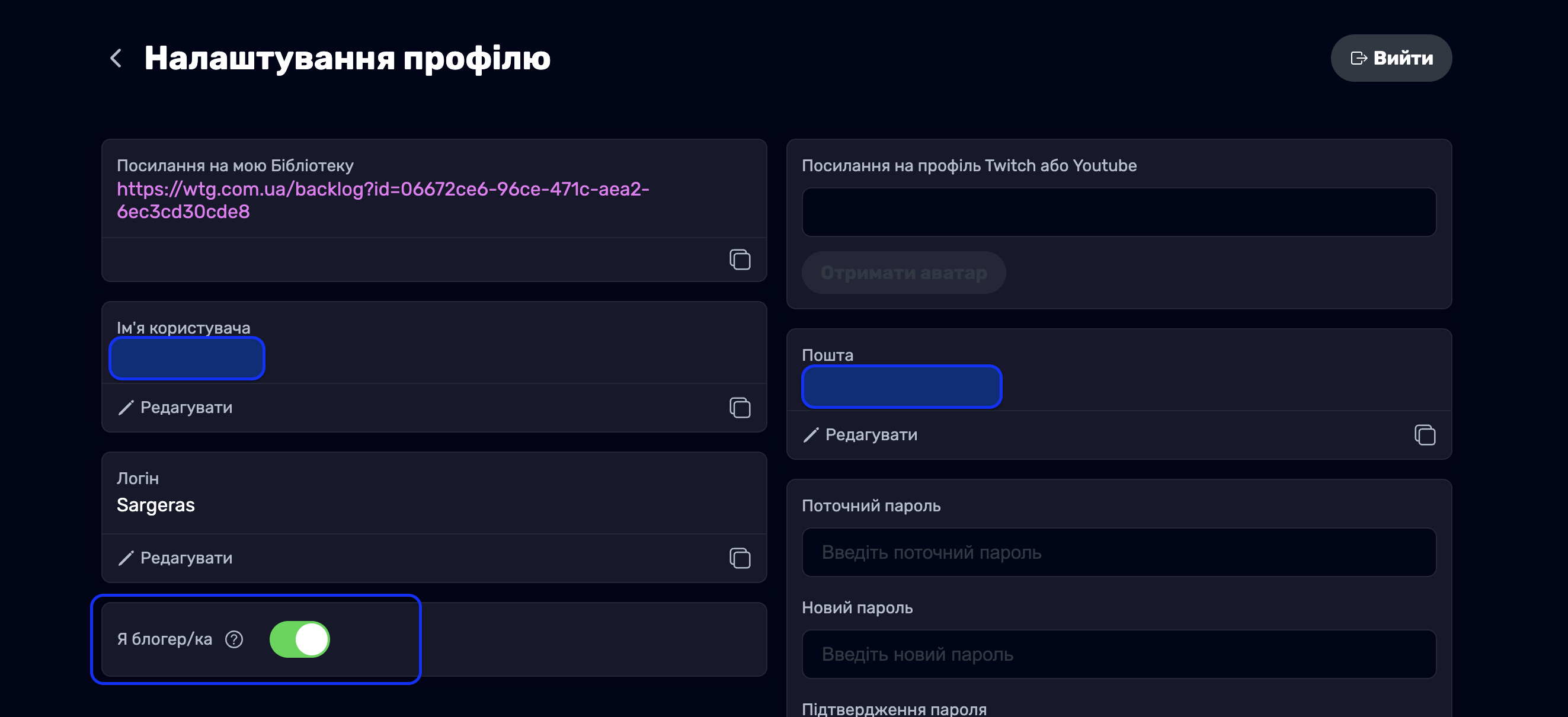Click the "Налаштування профілю" page heading
The width and height of the screenshot is (1568, 717).
pos(347,59)
